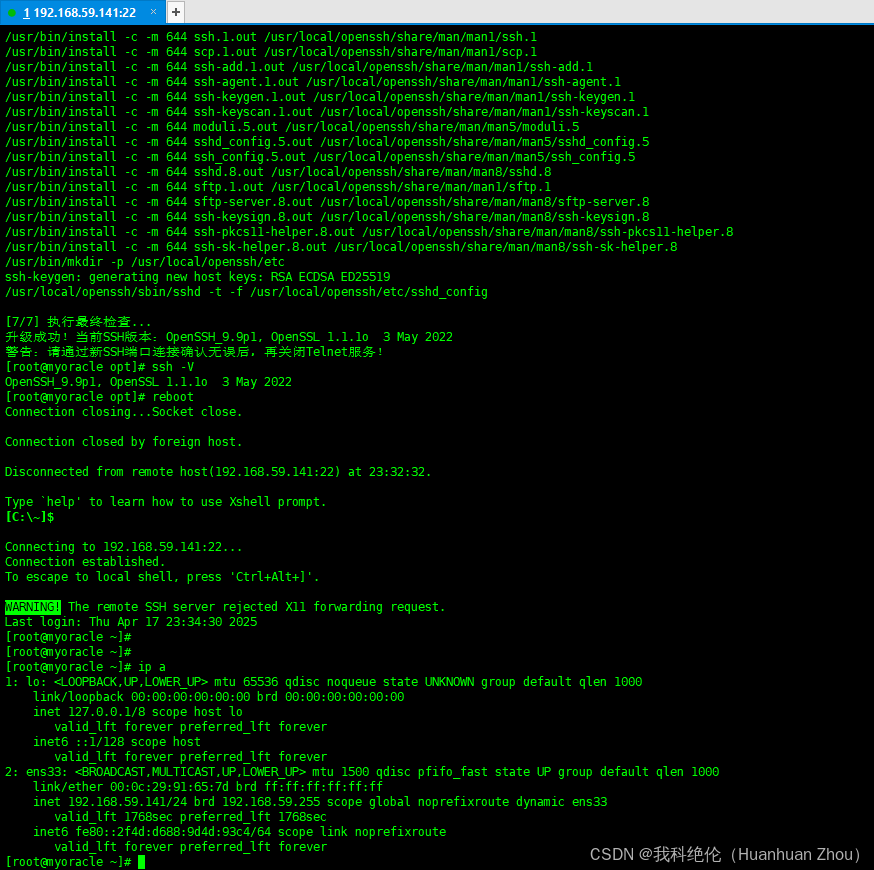Click the highlighted WARNING! label

click(33, 607)
